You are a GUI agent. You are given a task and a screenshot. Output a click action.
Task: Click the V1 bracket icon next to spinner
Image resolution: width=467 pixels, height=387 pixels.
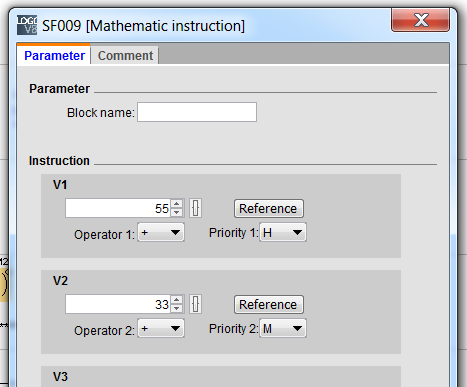point(195,208)
